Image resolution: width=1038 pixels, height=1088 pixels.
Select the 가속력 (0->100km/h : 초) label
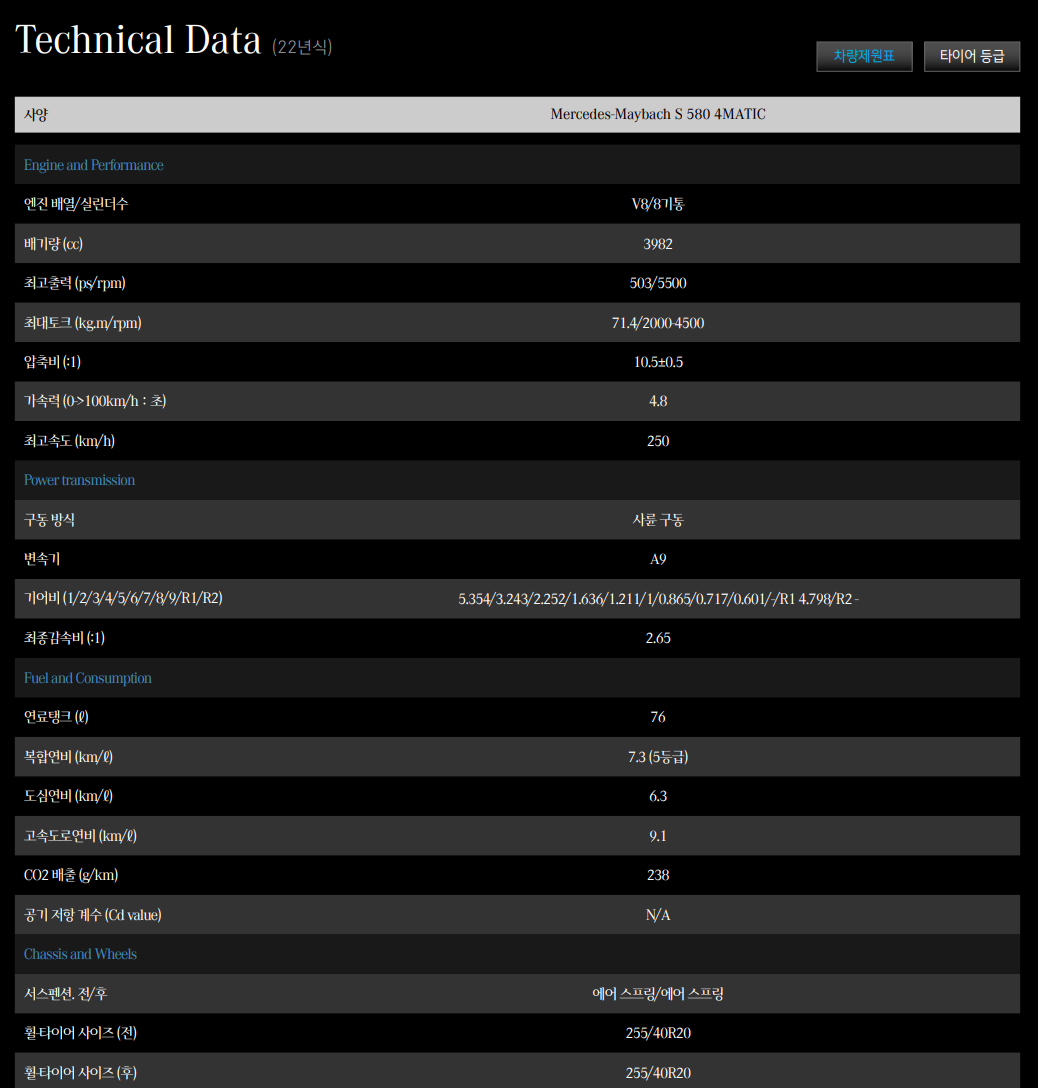(x=95, y=401)
